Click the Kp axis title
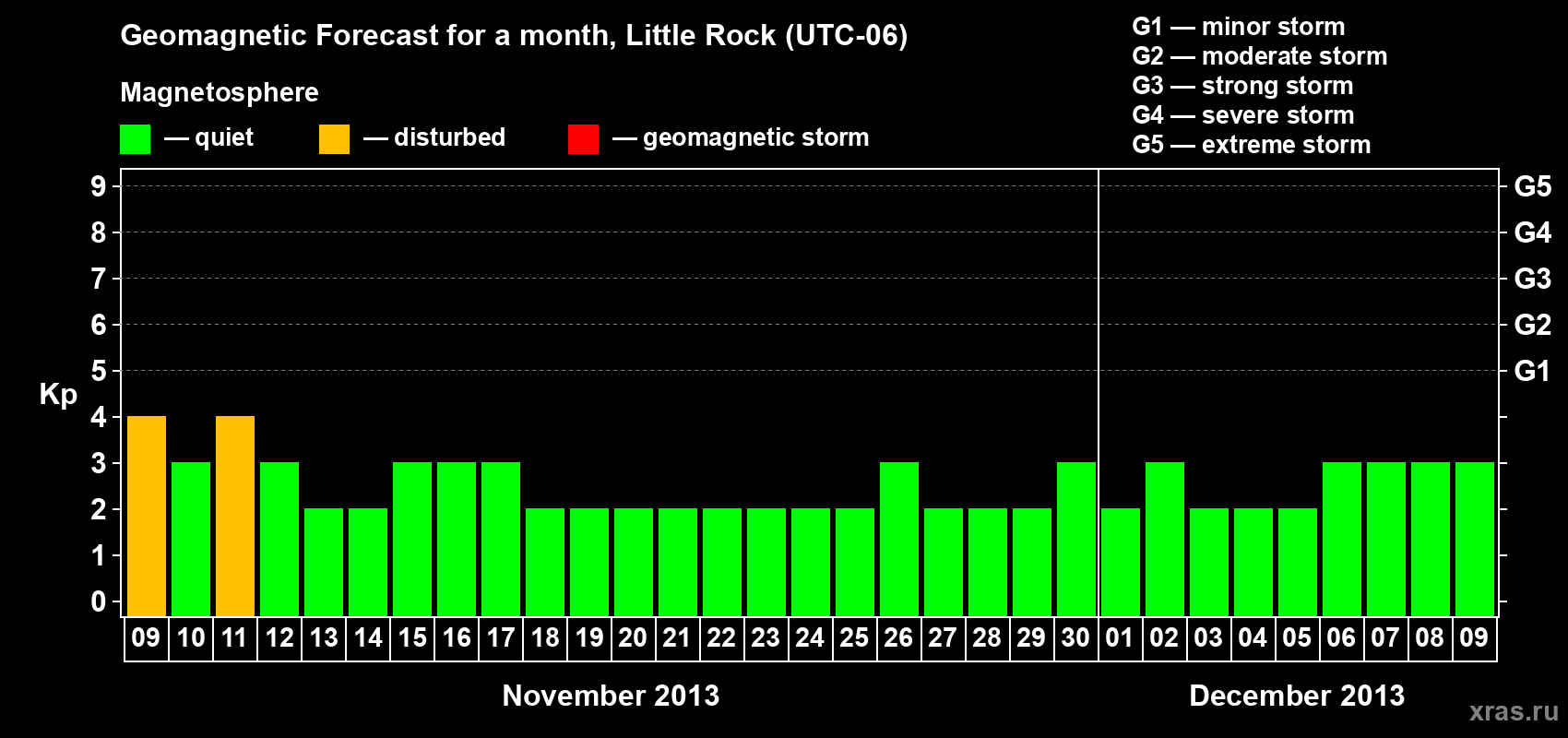This screenshot has height=738, width=1568. 58,395
